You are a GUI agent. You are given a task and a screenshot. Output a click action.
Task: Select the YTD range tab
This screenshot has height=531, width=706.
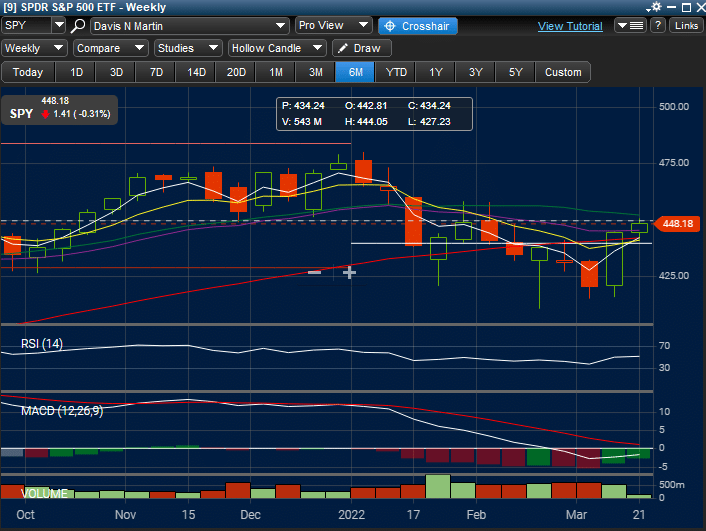pos(396,72)
